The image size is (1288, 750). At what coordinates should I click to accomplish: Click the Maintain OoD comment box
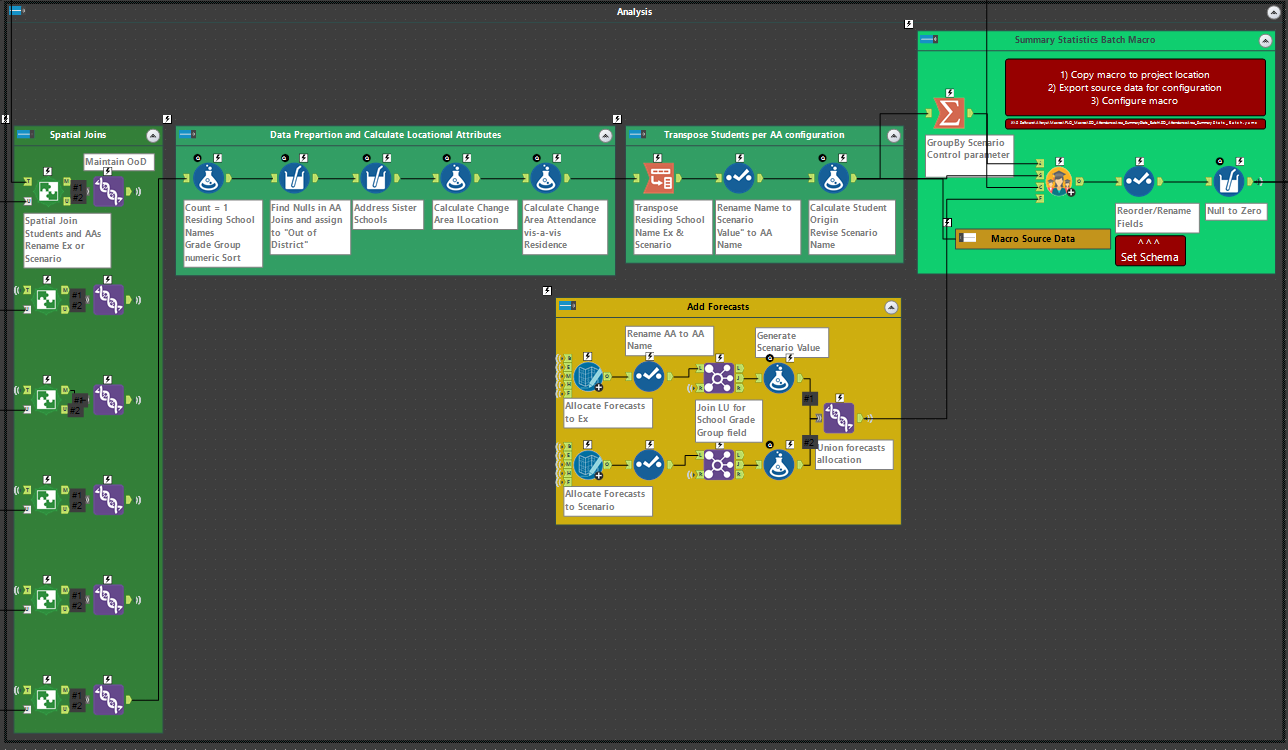click(x=118, y=161)
